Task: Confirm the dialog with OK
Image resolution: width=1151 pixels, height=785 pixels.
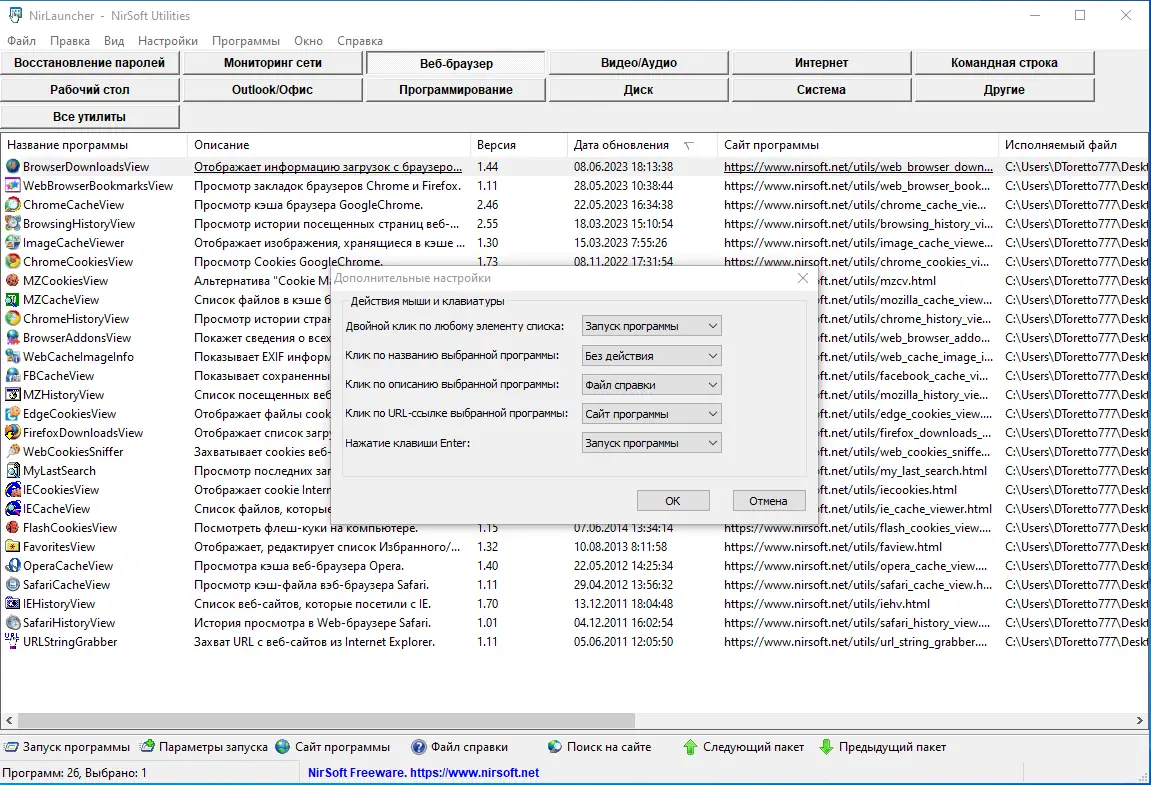Action: [673, 501]
